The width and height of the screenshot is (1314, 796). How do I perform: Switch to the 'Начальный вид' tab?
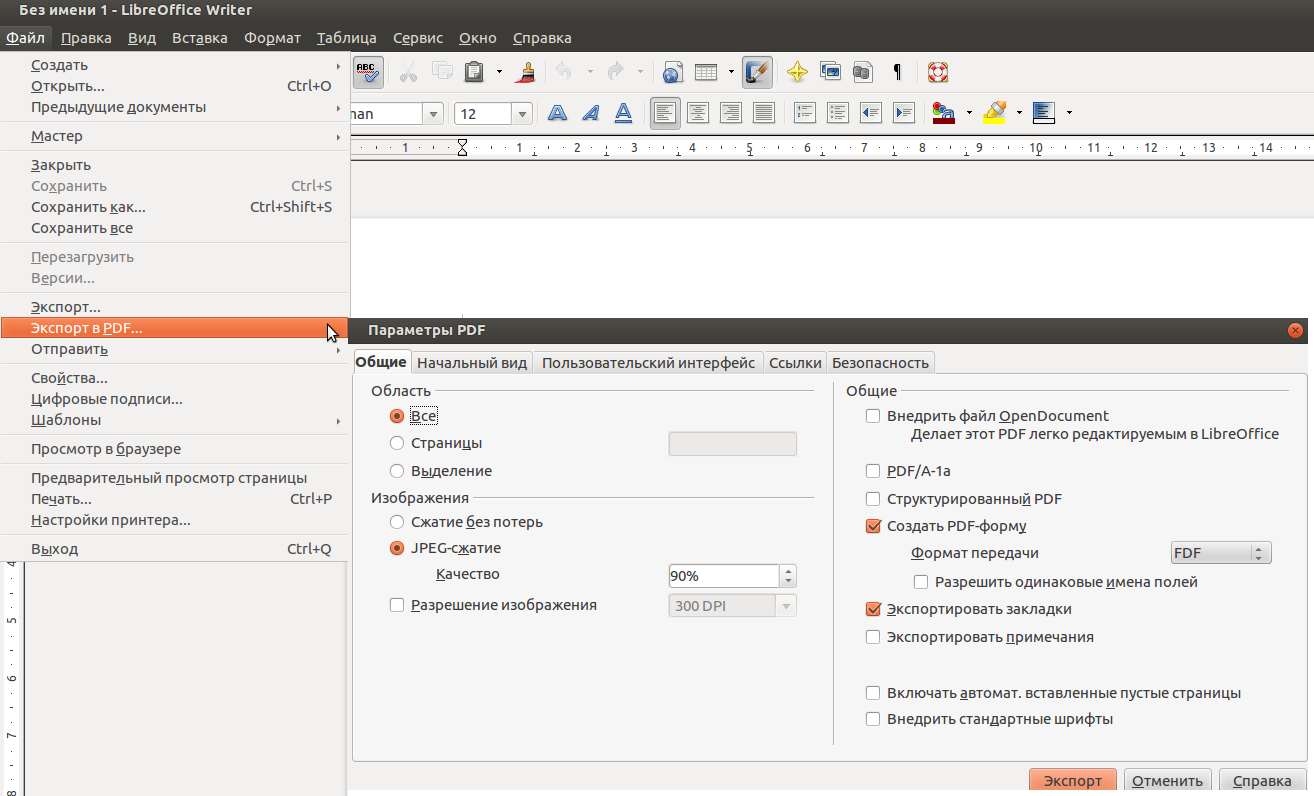click(472, 363)
